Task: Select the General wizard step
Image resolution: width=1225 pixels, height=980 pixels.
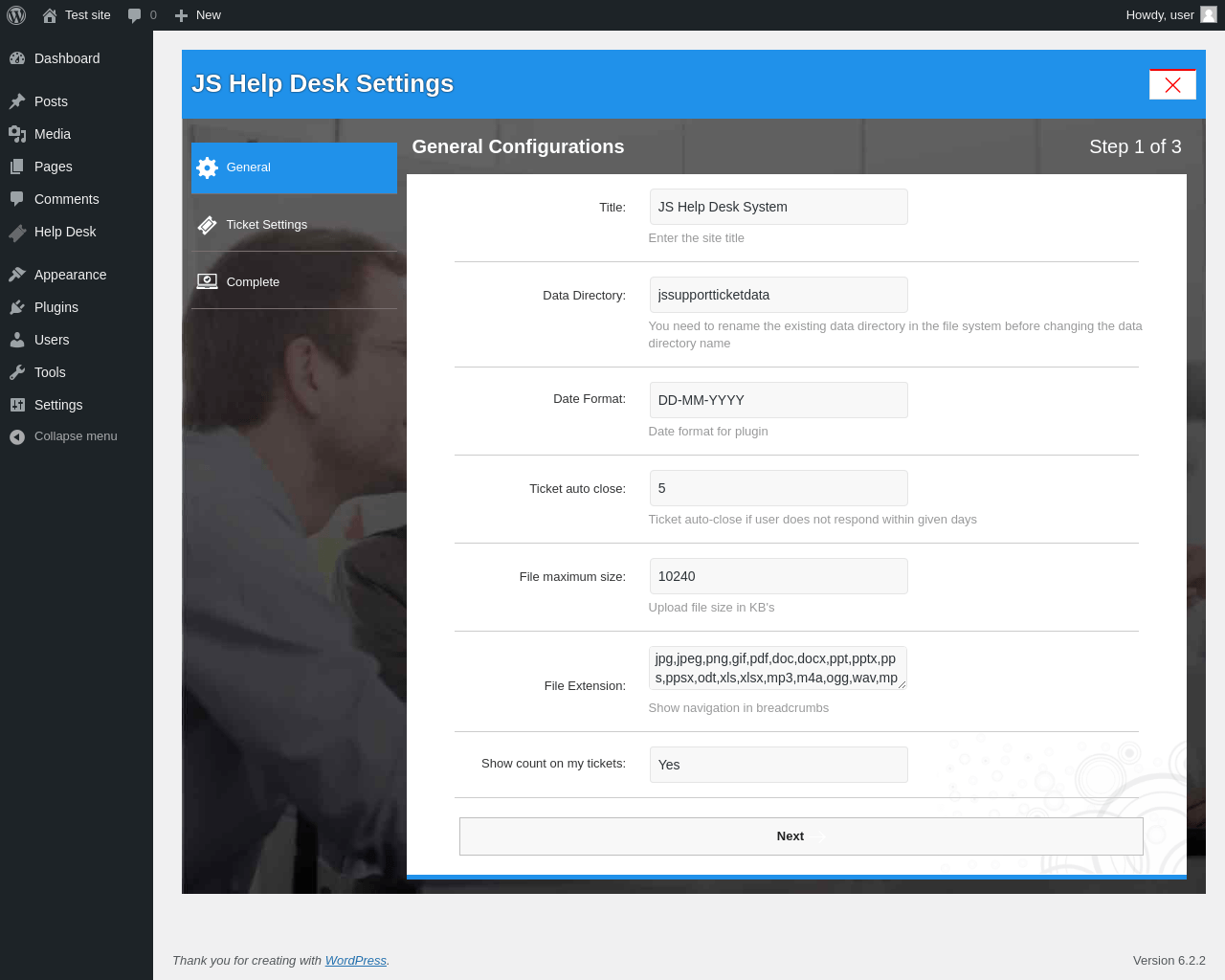Action: (294, 167)
